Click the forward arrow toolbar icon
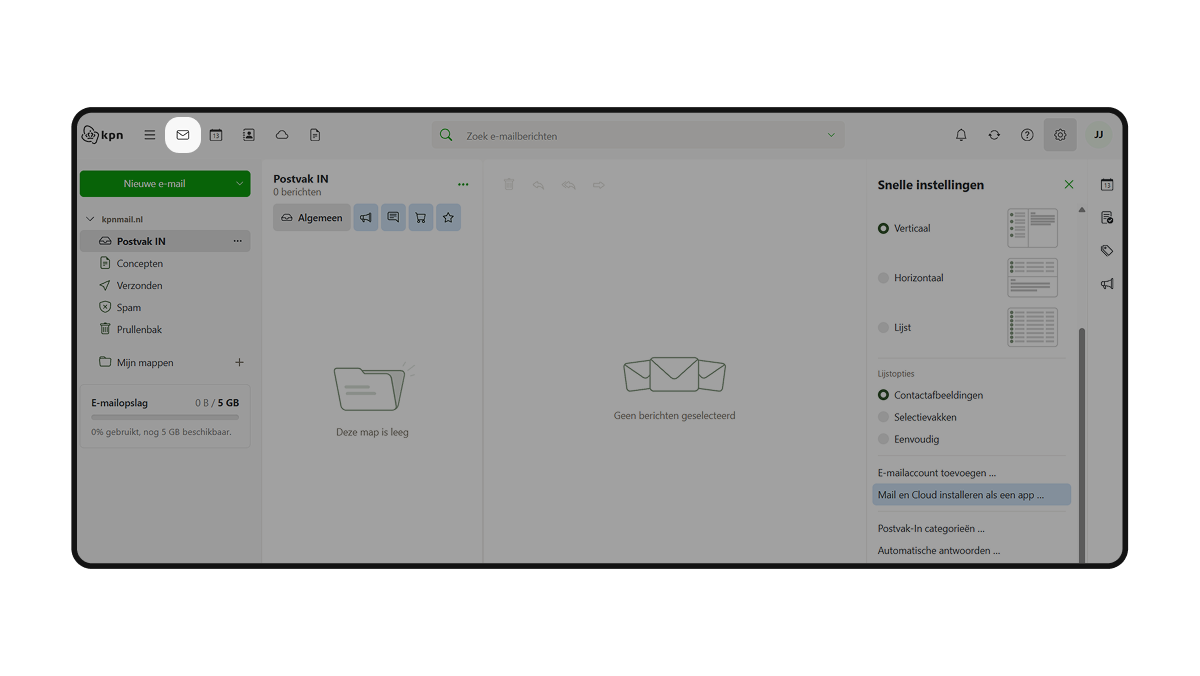 tap(599, 185)
